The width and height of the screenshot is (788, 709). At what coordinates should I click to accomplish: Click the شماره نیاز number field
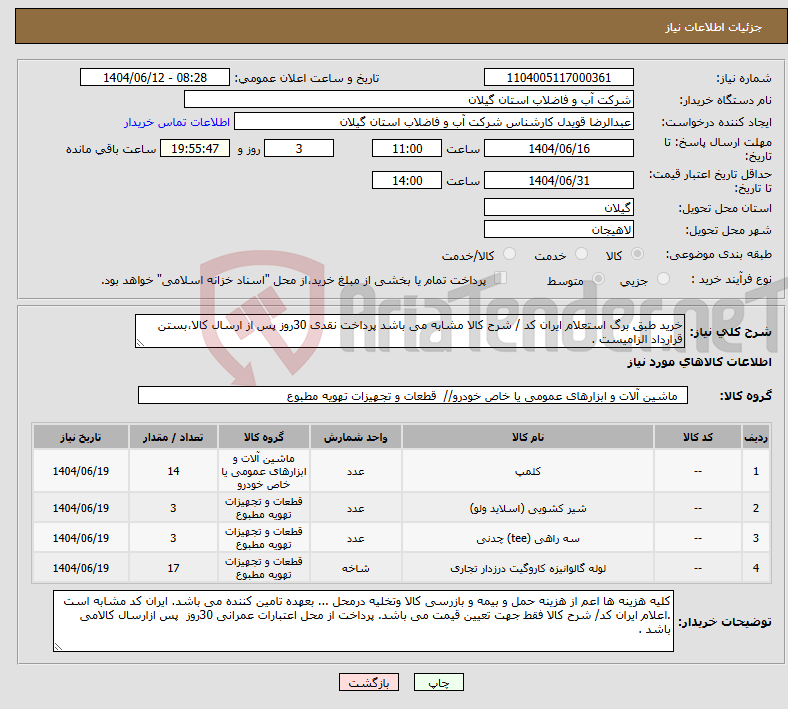(558, 78)
